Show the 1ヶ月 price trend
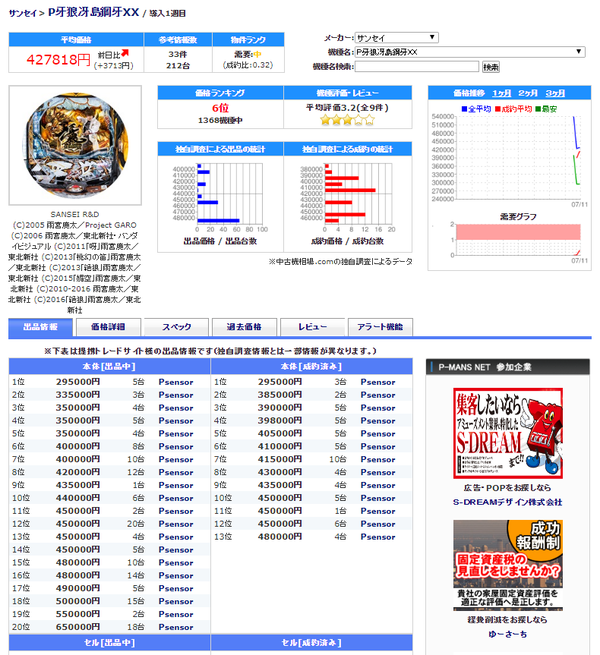The image size is (600, 655). pyautogui.click(x=501, y=93)
